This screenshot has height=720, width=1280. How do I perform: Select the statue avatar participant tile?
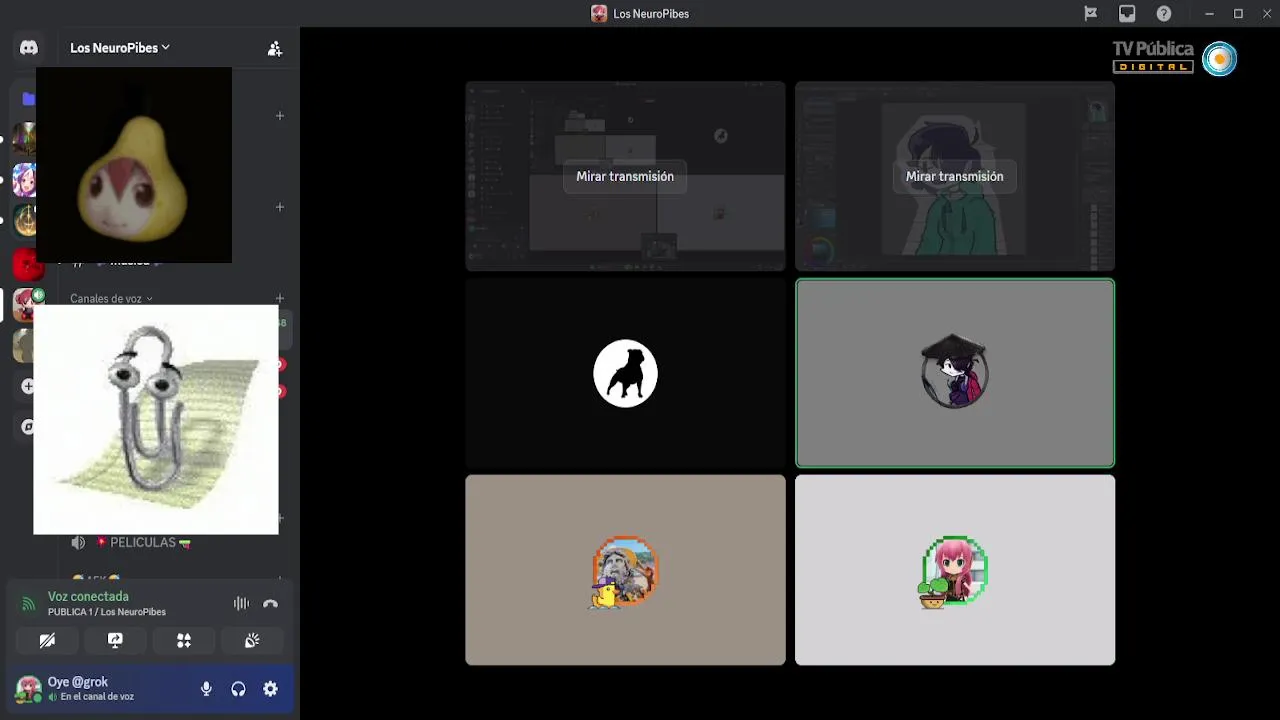(625, 570)
